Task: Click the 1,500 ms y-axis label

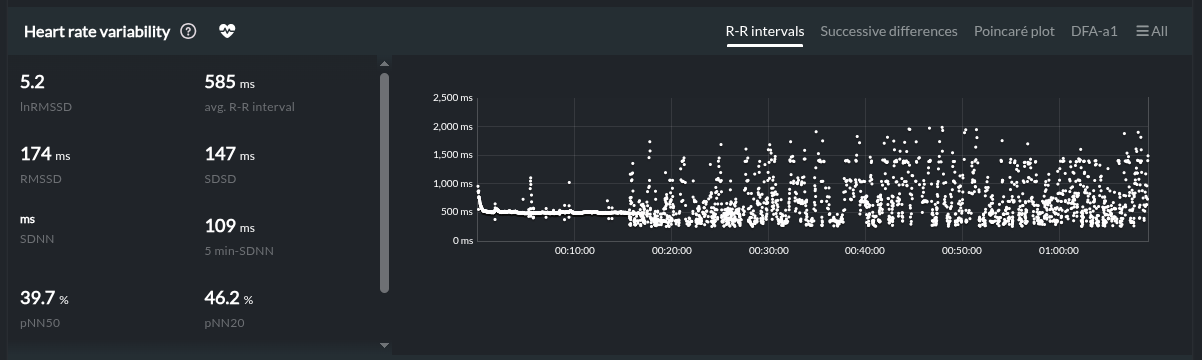Action: pos(453,155)
